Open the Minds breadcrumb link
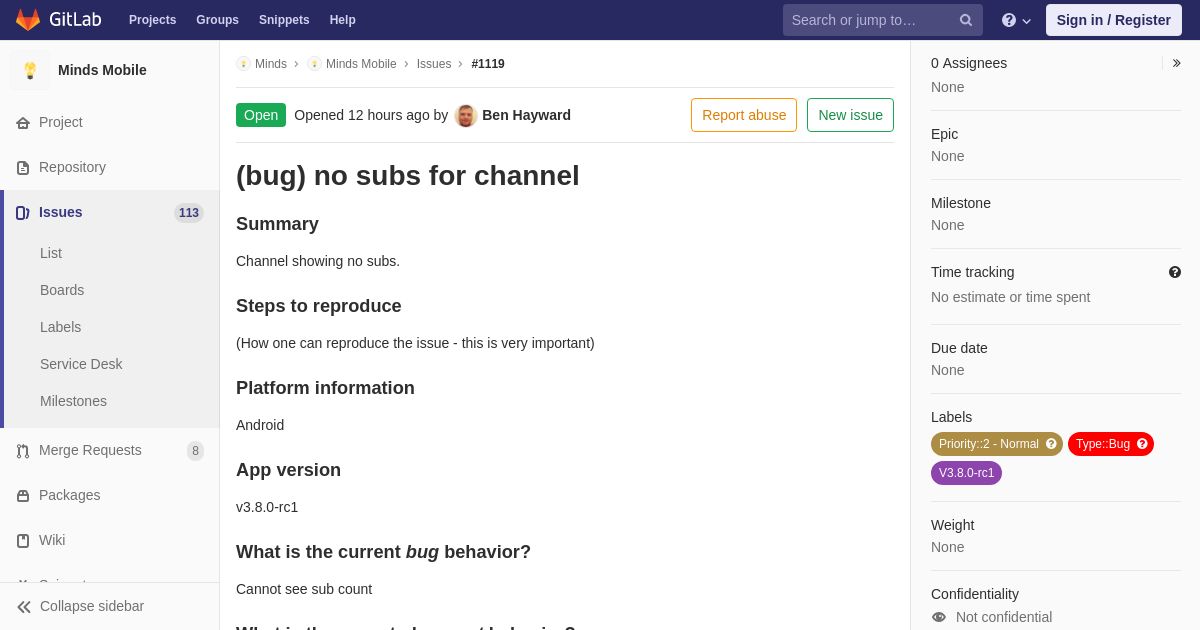This screenshot has height=630, width=1200. (x=271, y=64)
